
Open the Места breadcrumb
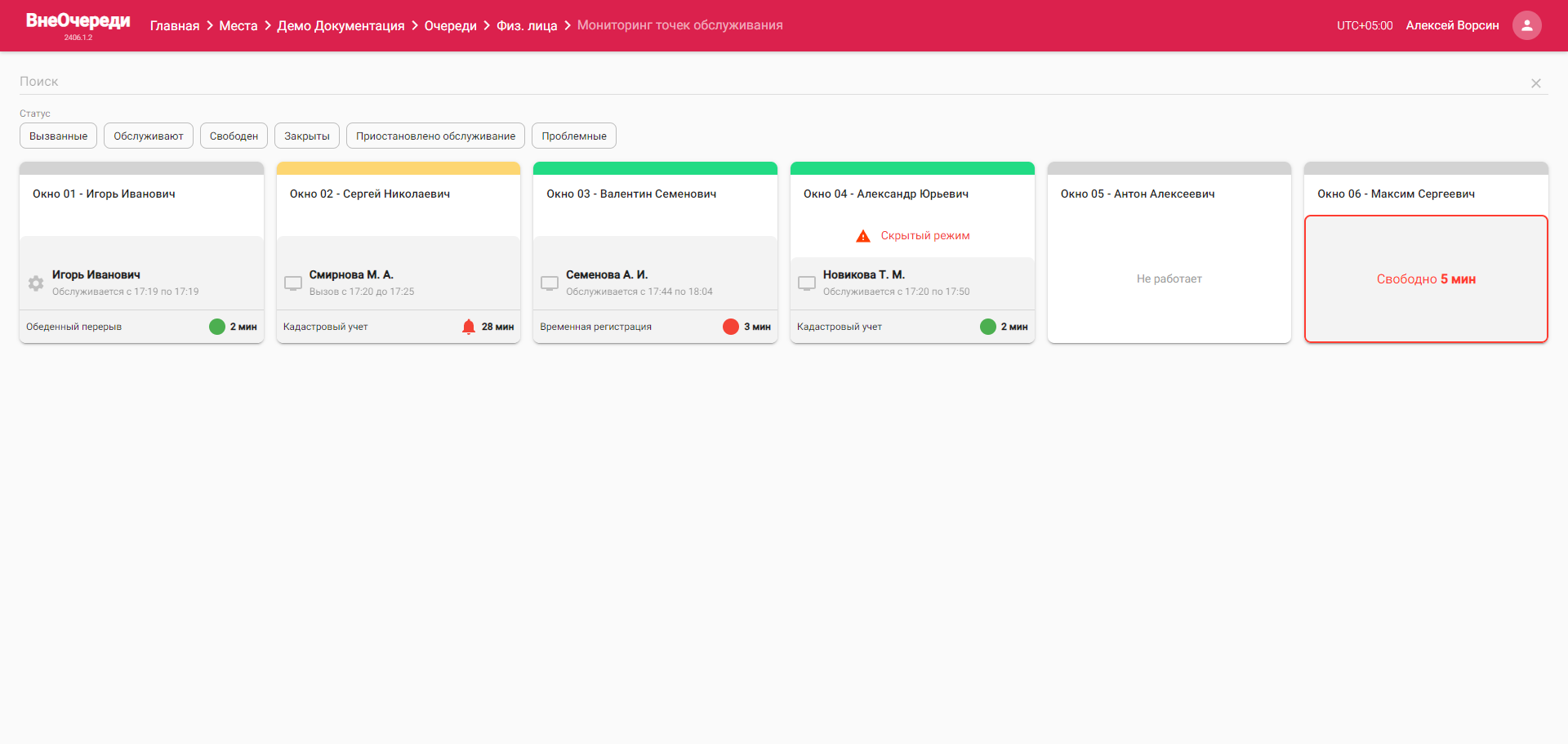(x=238, y=25)
